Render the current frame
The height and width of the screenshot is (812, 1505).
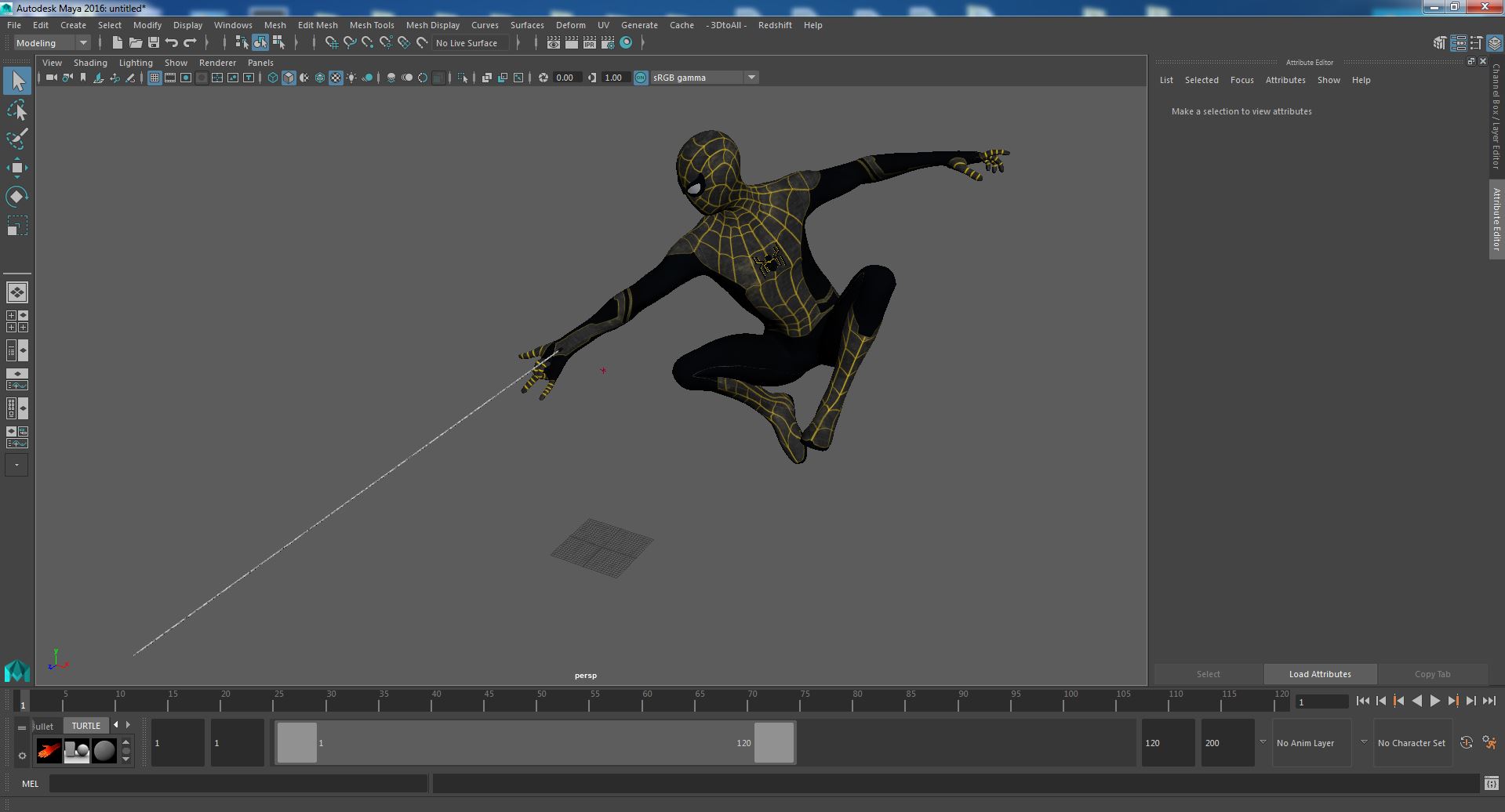click(572, 43)
